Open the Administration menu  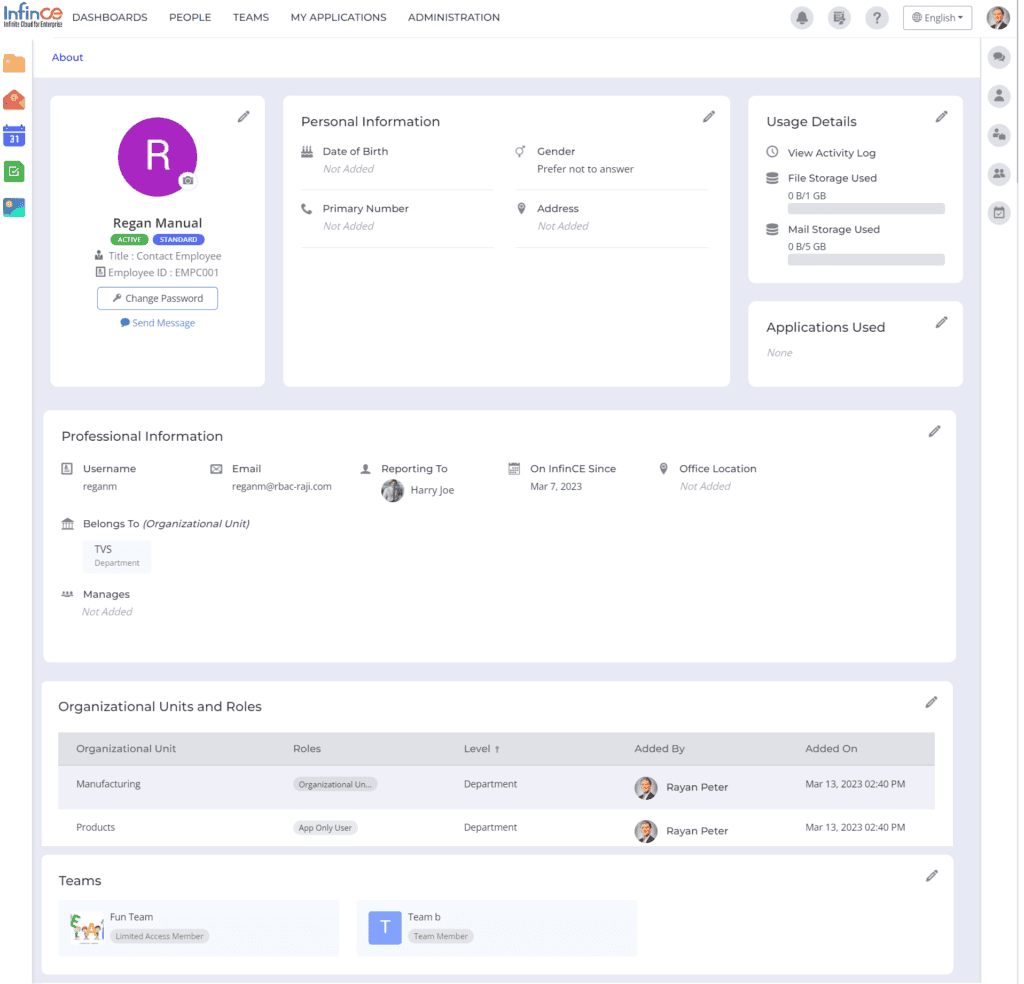454,18
